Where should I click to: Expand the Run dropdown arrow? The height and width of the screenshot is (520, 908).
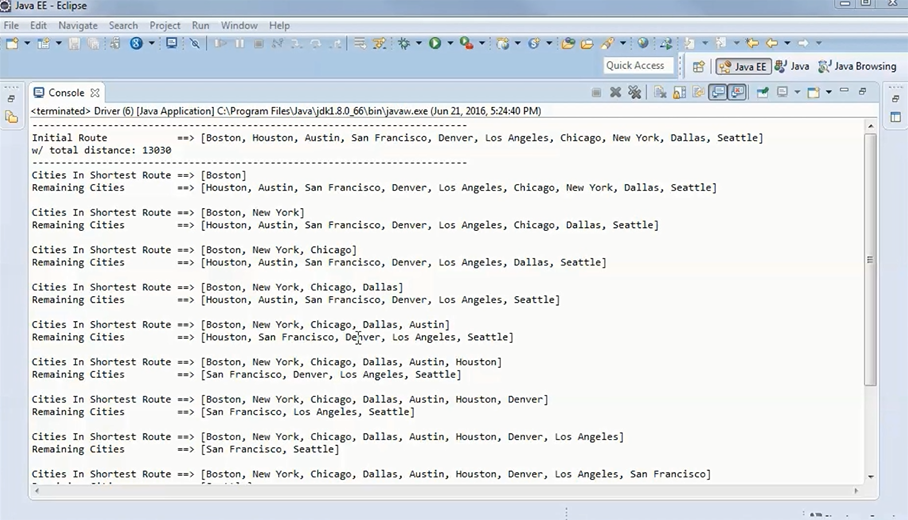coord(450,43)
